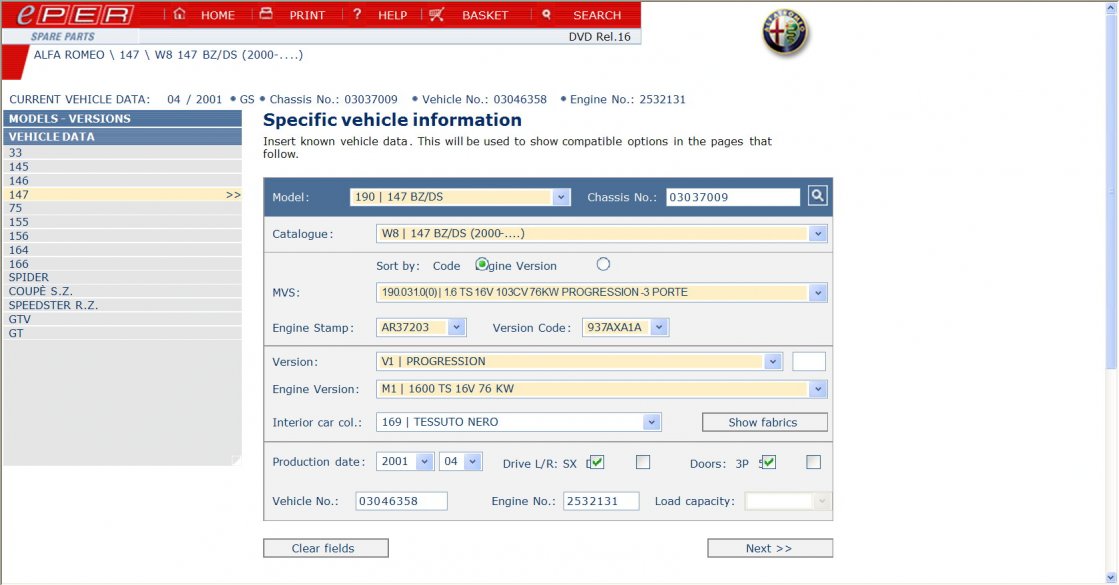Click the Clear fields button
1119x585 pixels.
coord(325,548)
